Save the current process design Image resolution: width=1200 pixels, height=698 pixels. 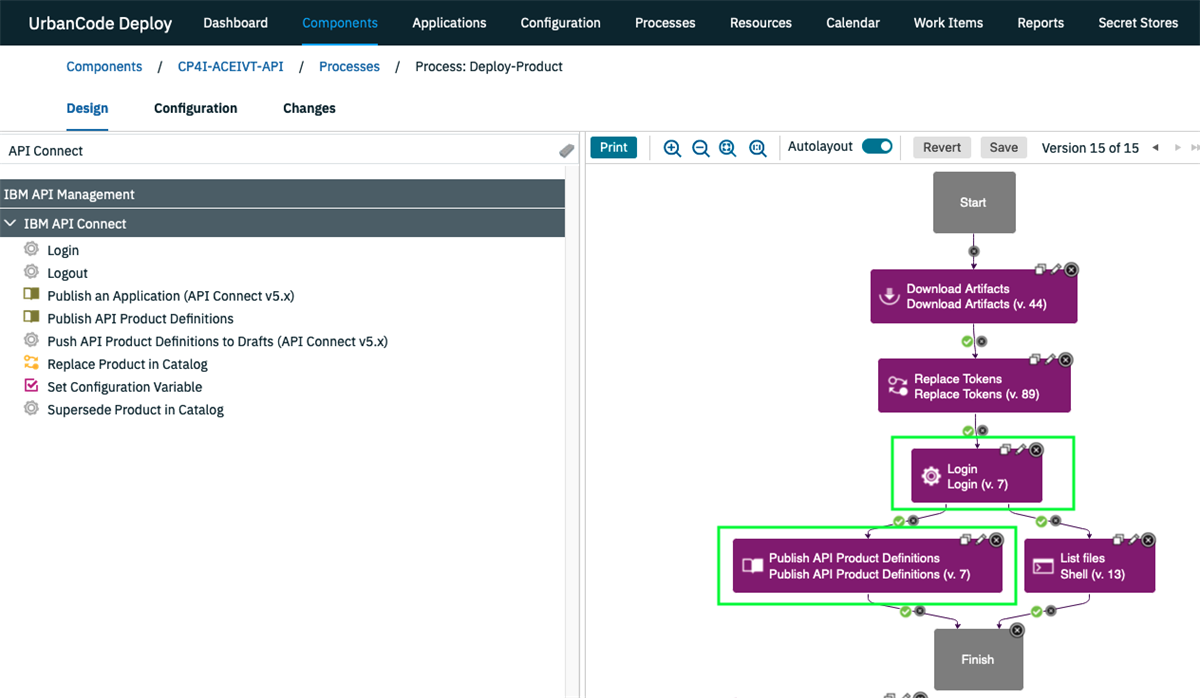[x=1003, y=146]
